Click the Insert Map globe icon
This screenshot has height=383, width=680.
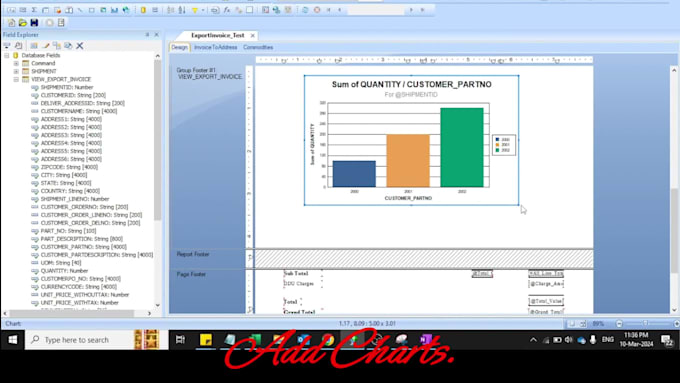tap(126, 10)
